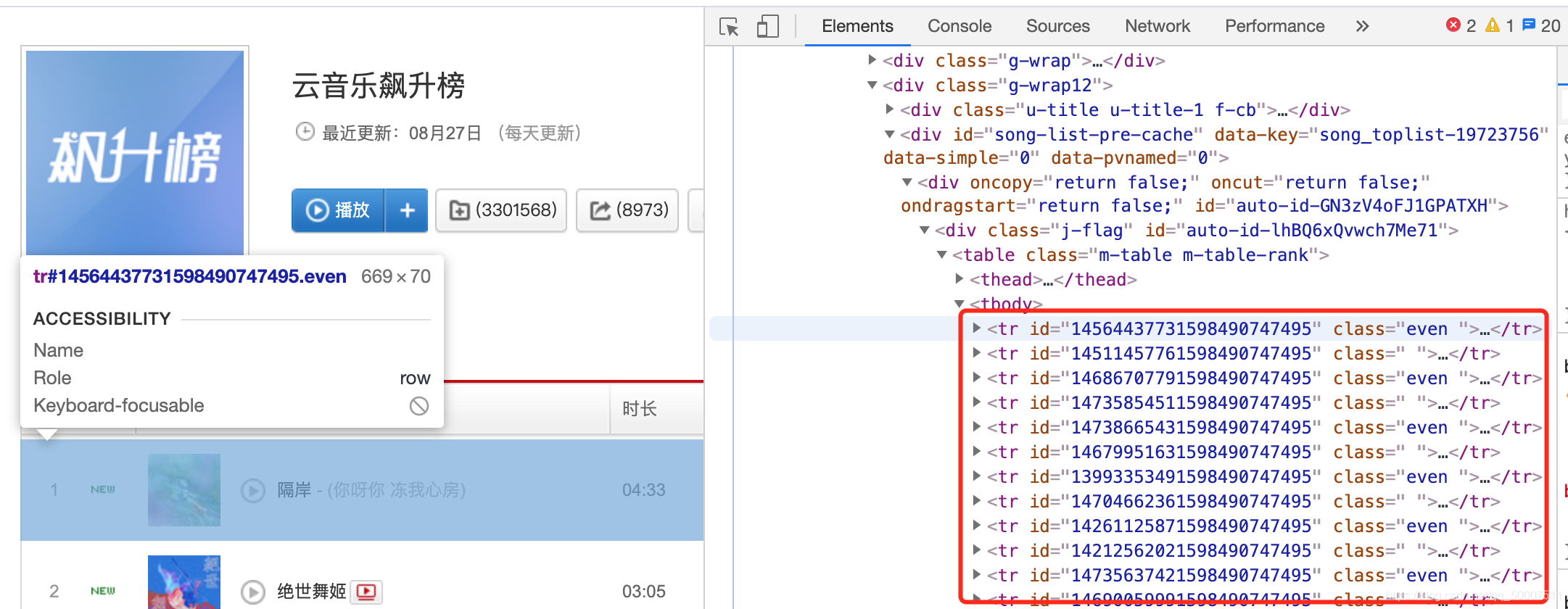Select tr row id 1399335349
This screenshot has width=1568, height=609.
[1263, 476]
